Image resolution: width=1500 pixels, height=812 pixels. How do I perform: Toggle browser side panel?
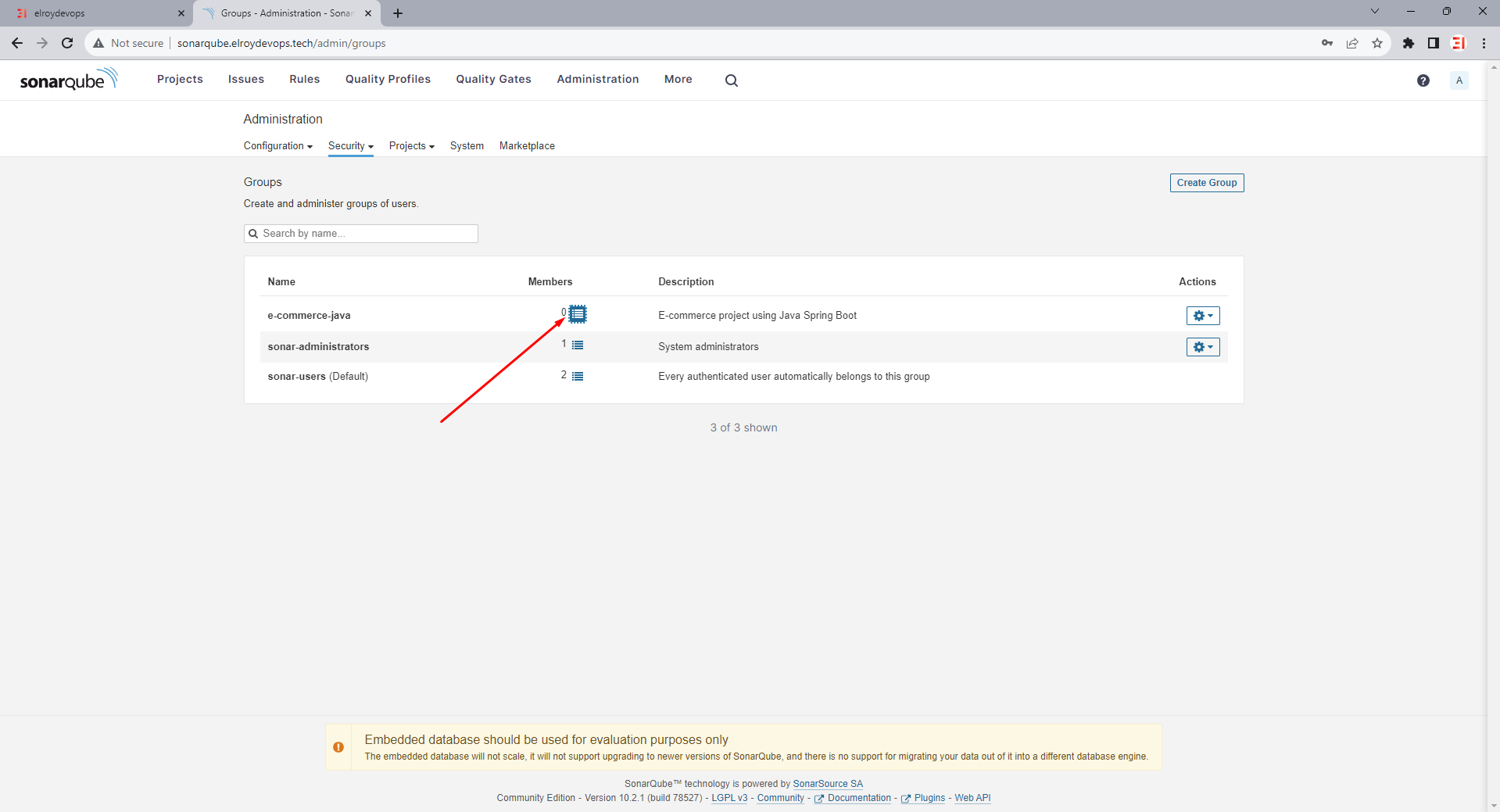(x=1434, y=43)
